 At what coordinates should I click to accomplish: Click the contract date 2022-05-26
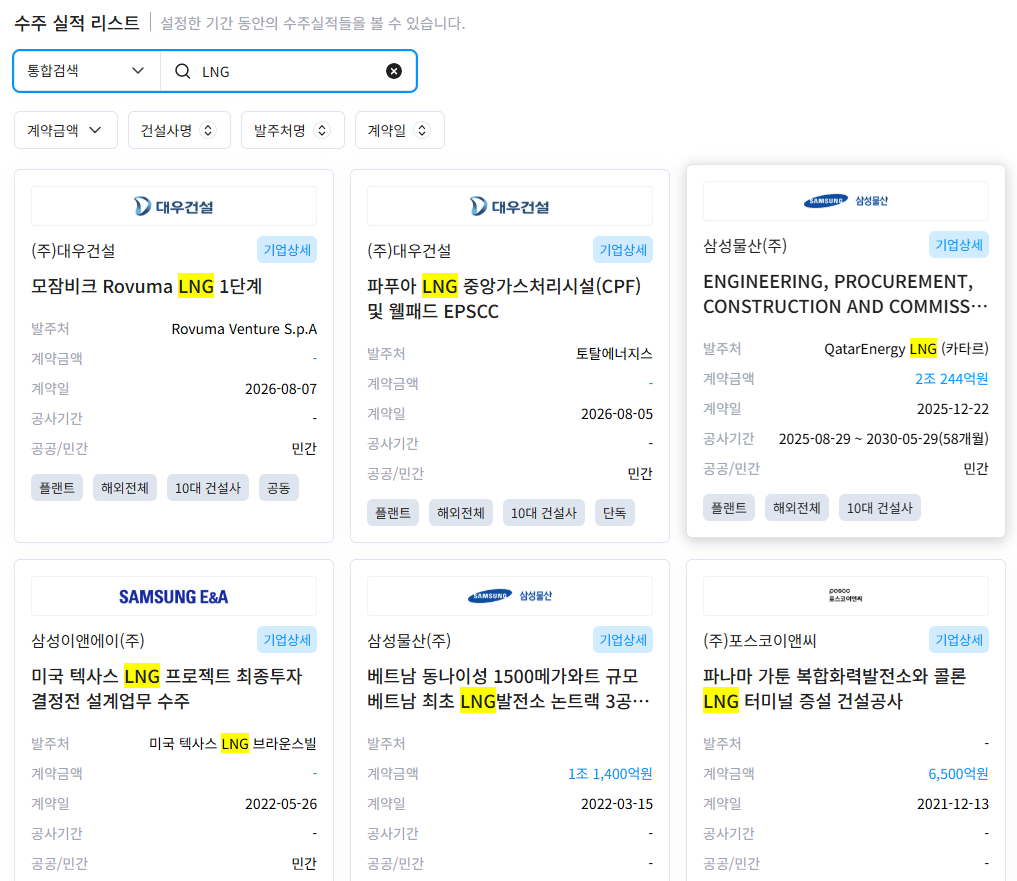pos(281,804)
